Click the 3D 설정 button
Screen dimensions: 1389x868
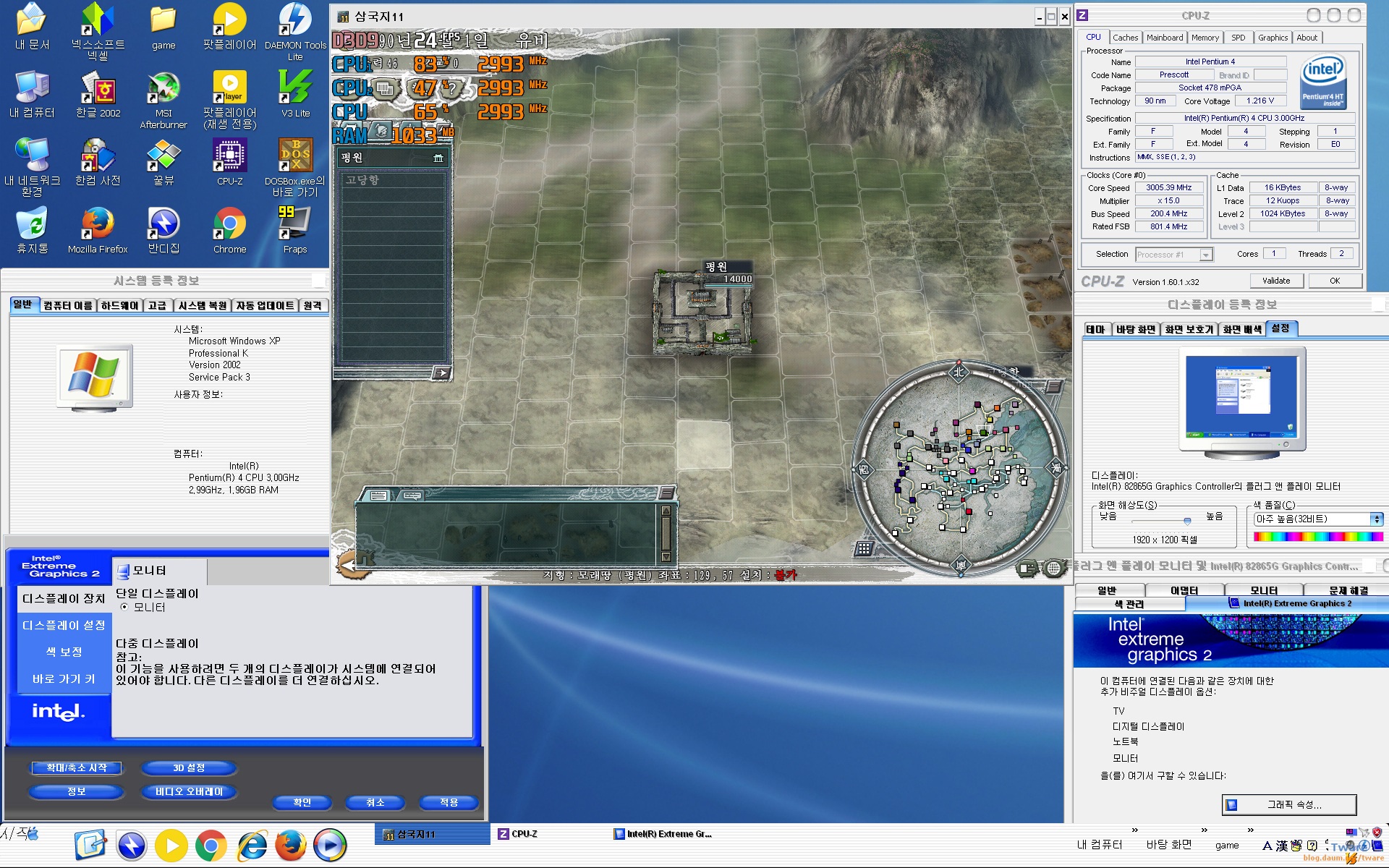tap(188, 767)
